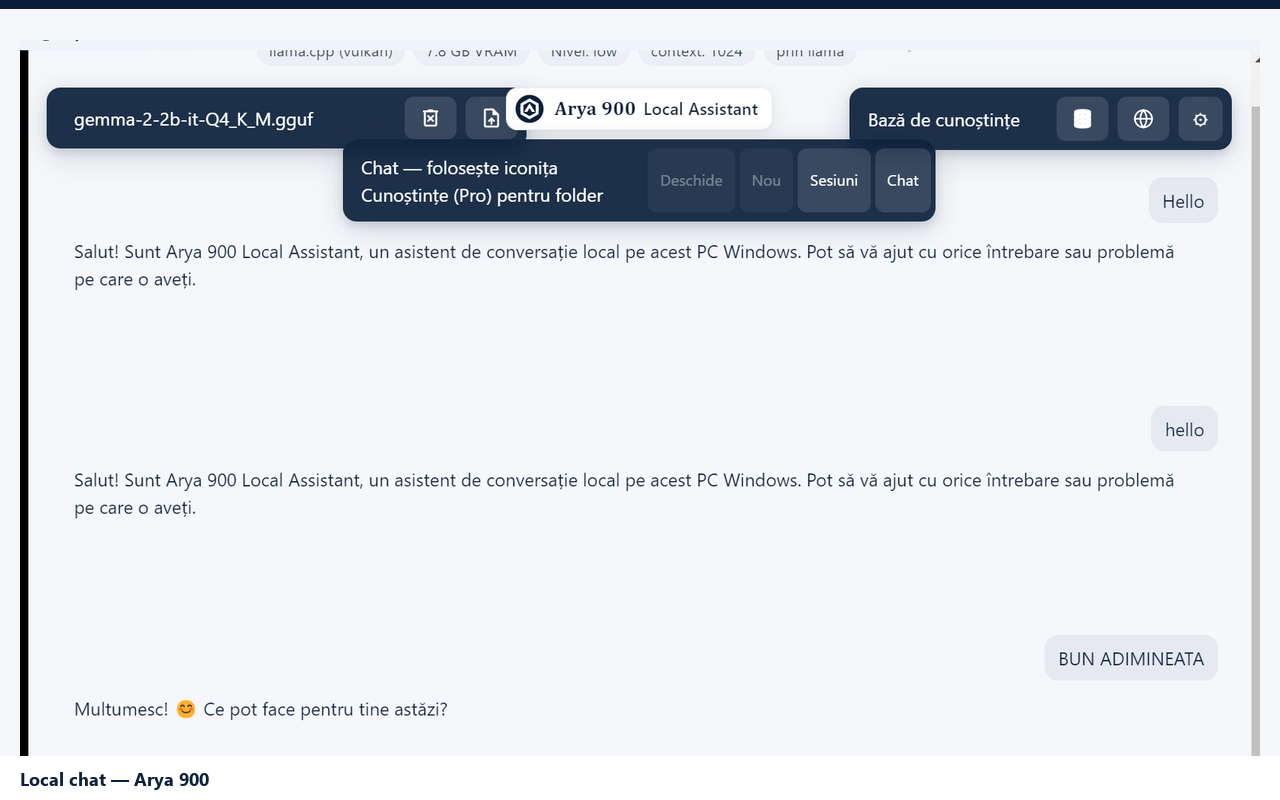Switch to the Chat tab
The image size is (1280, 800).
902,181
